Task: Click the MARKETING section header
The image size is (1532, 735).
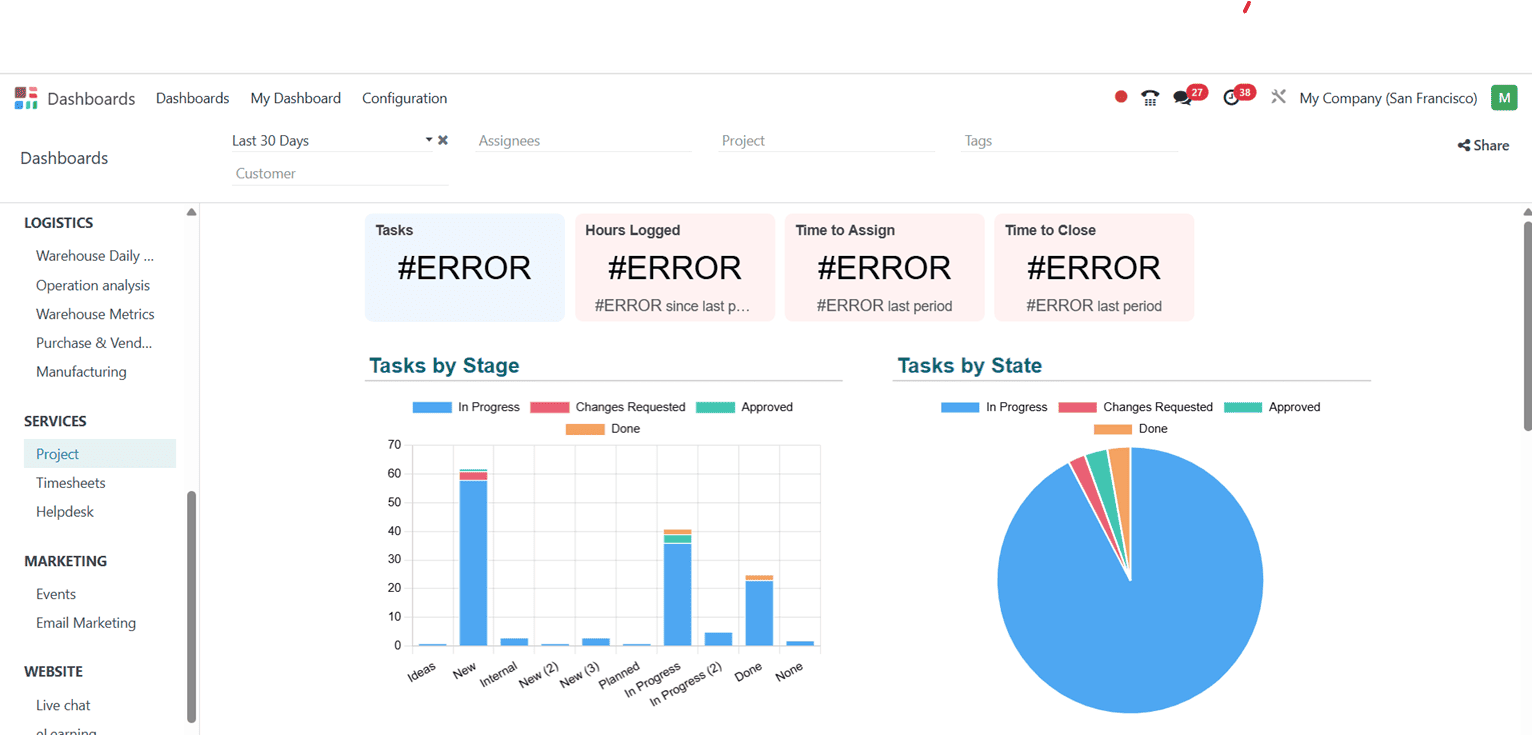Action: click(x=65, y=561)
